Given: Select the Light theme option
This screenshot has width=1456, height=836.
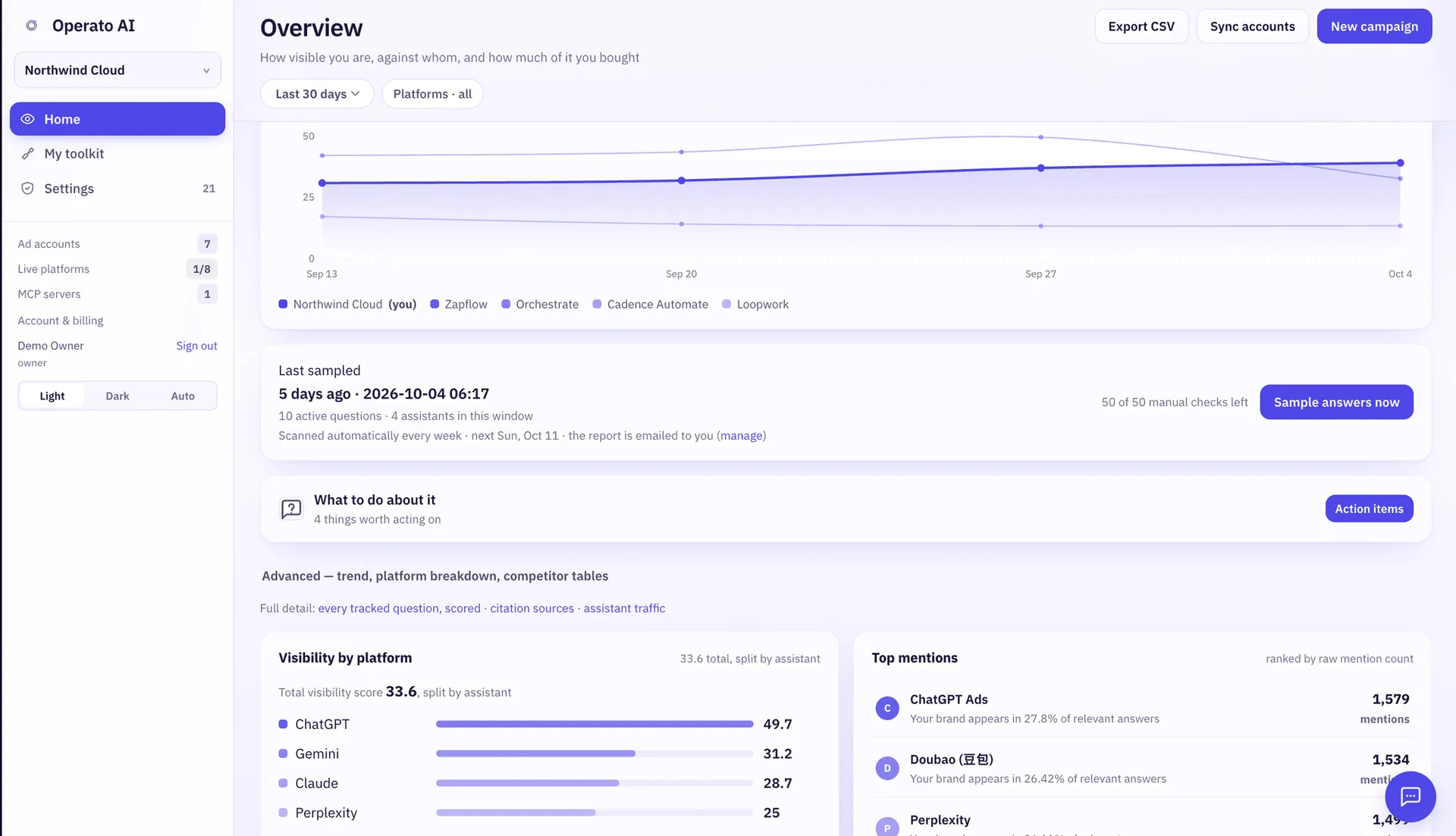Looking at the screenshot, I should pos(52,396).
